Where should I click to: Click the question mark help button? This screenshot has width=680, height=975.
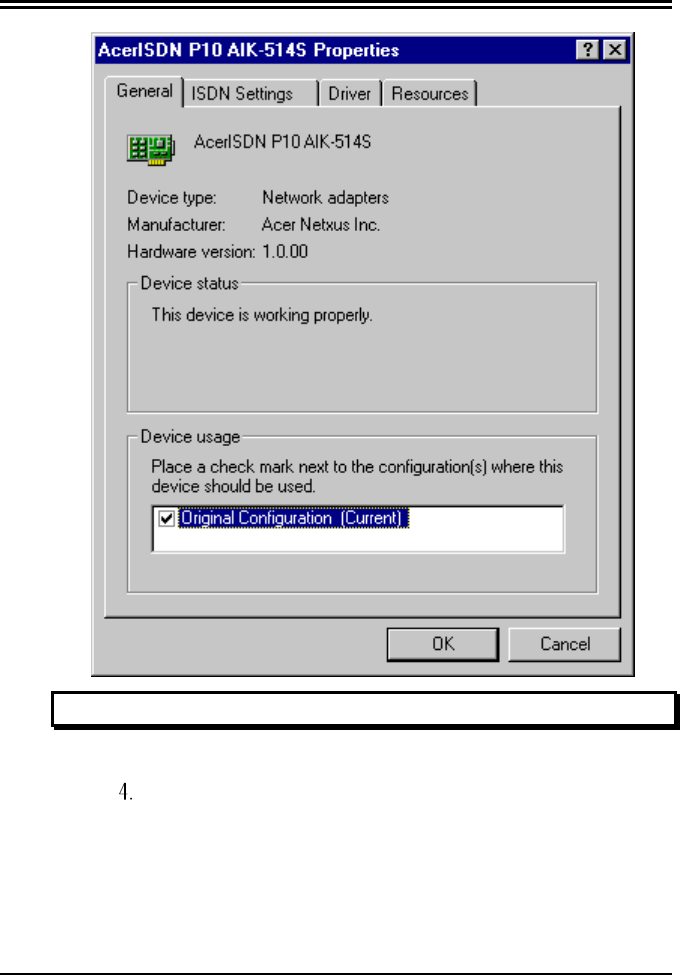[587, 50]
